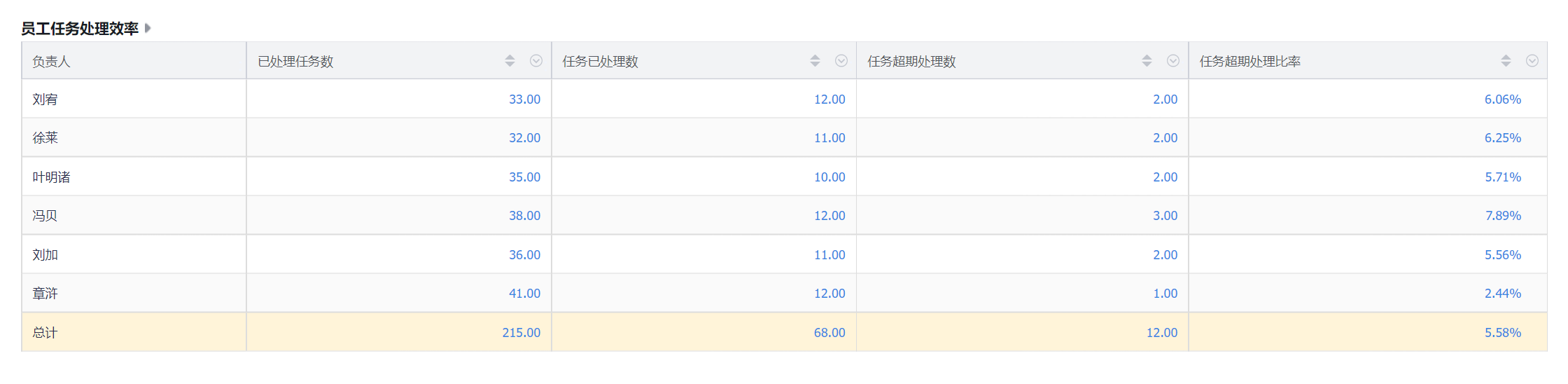Click 冯贝's 12.00 任务已处理数 value
Image resolution: width=1568 pixels, height=384 pixels.
coord(829,216)
